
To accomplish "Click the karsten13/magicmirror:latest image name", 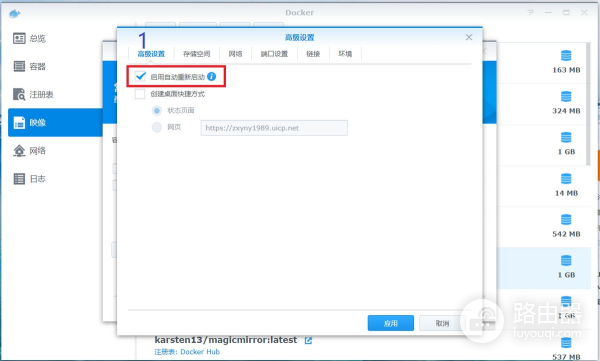I will [x=226, y=340].
